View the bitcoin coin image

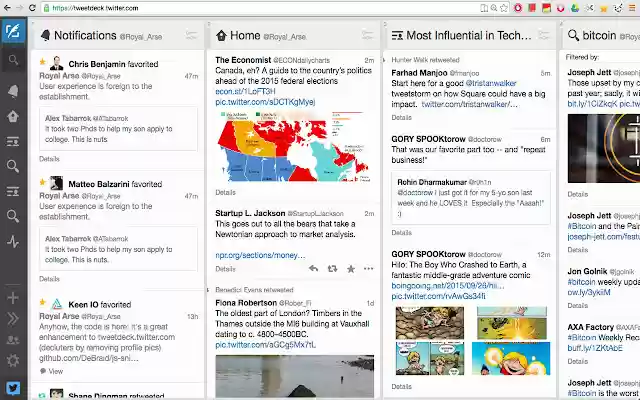(x=604, y=148)
